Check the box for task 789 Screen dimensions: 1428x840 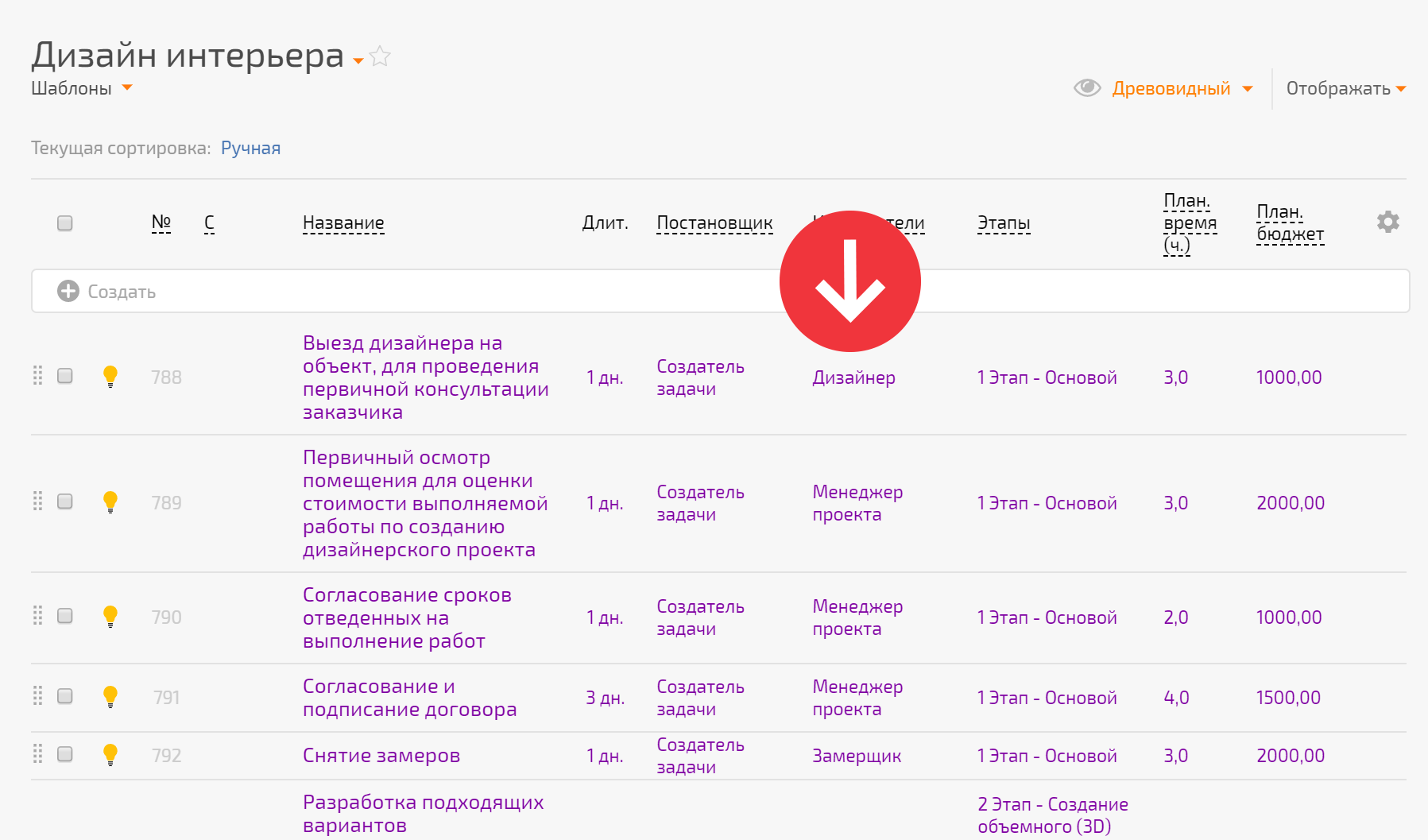(65, 501)
